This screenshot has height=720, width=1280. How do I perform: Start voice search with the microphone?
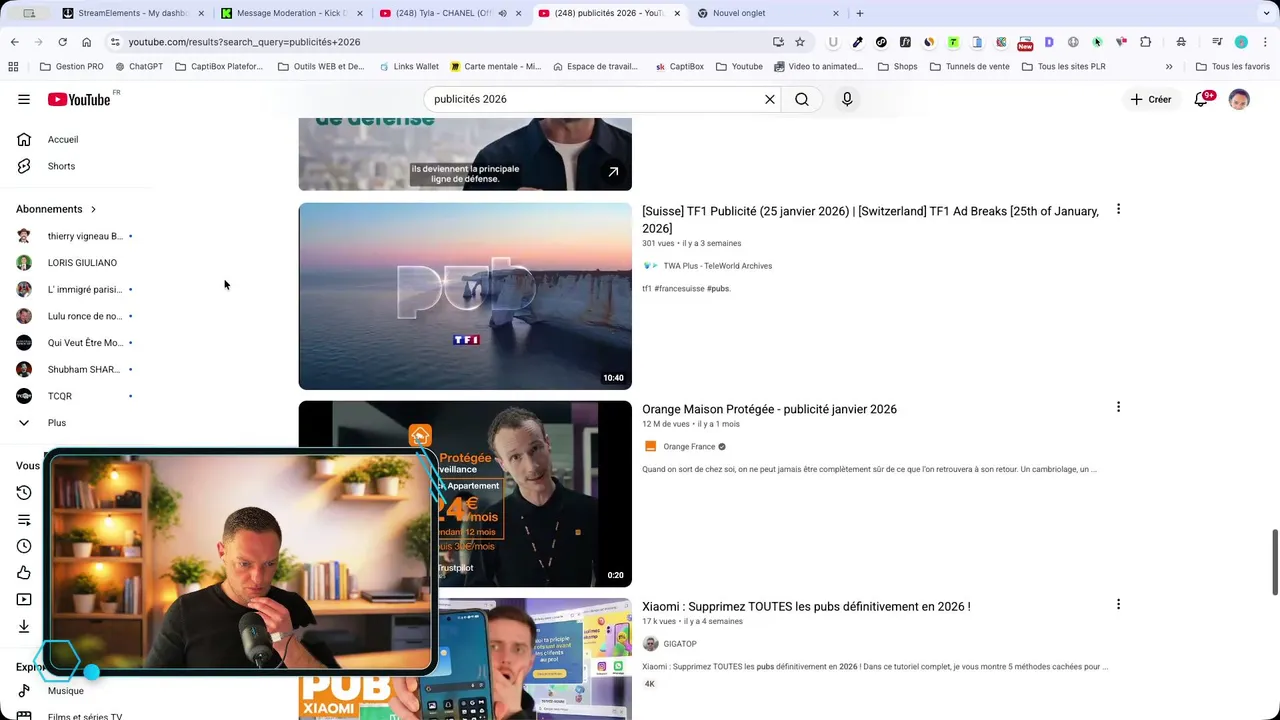click(847, 99)
